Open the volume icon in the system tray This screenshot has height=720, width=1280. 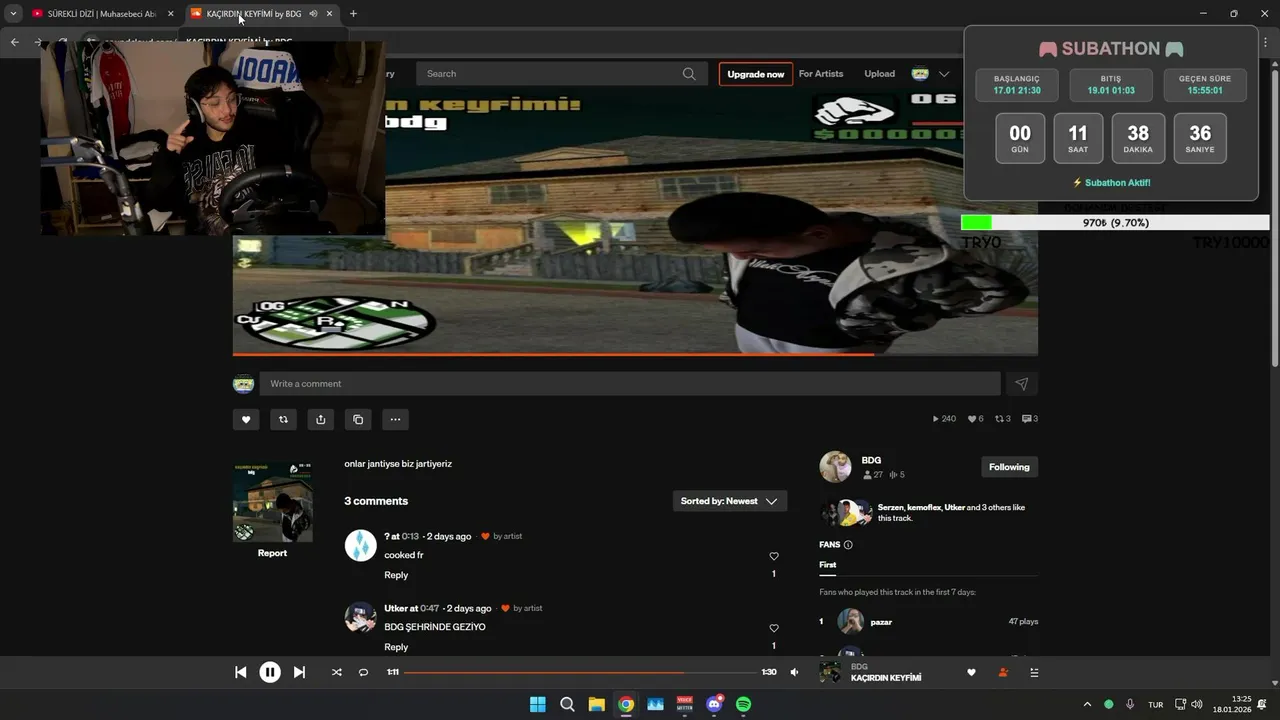pos(1197,704)
